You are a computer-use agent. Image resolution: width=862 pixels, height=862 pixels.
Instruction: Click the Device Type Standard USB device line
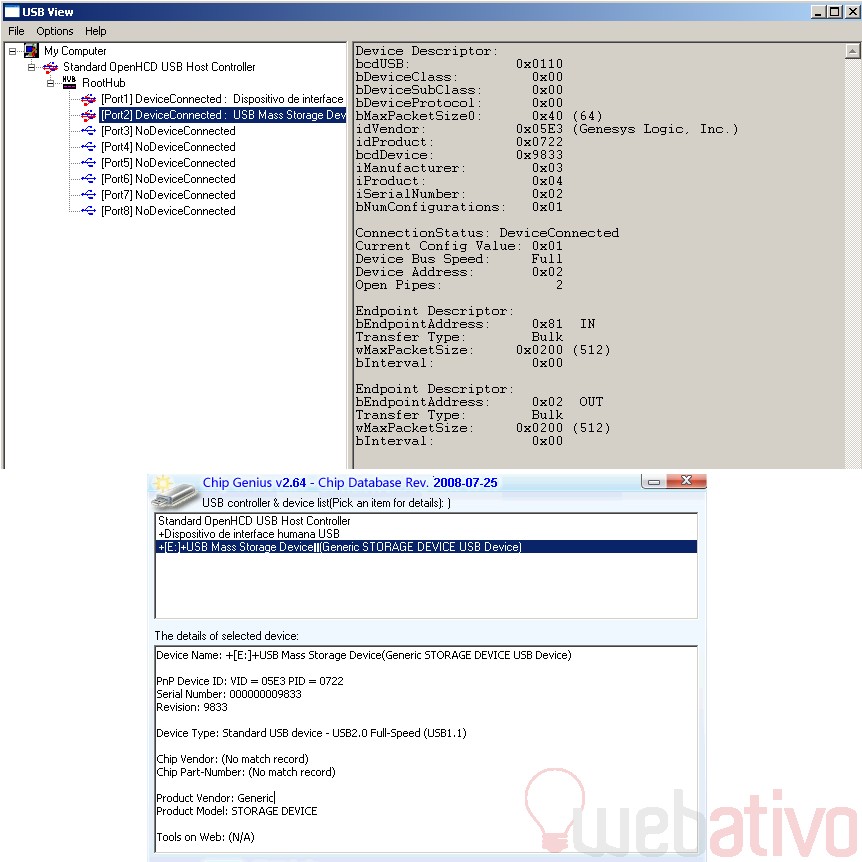[x=311, y=733]
